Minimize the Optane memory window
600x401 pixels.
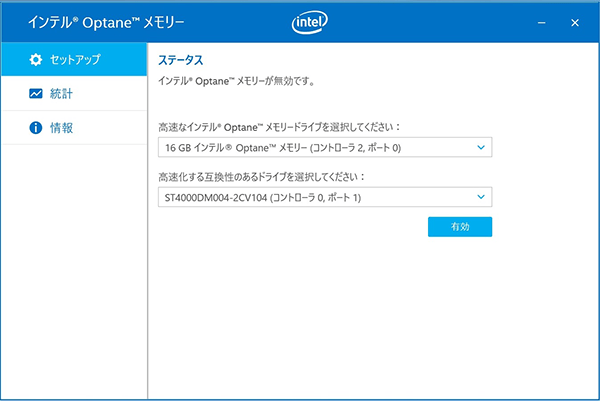[x=541, y=23]
